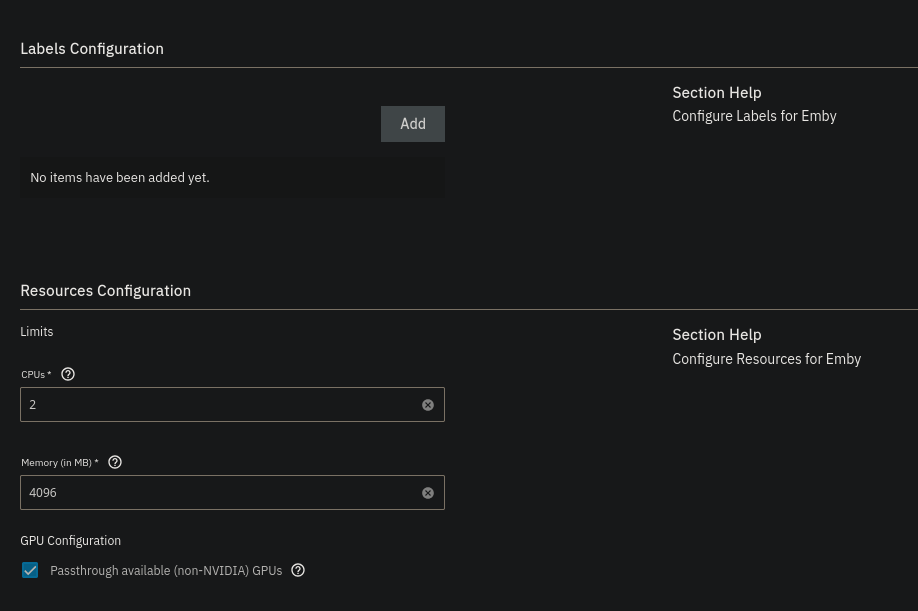Click the Configure Labels for Emby text
This screenshot has width=918, height=611.
point(754,116)
